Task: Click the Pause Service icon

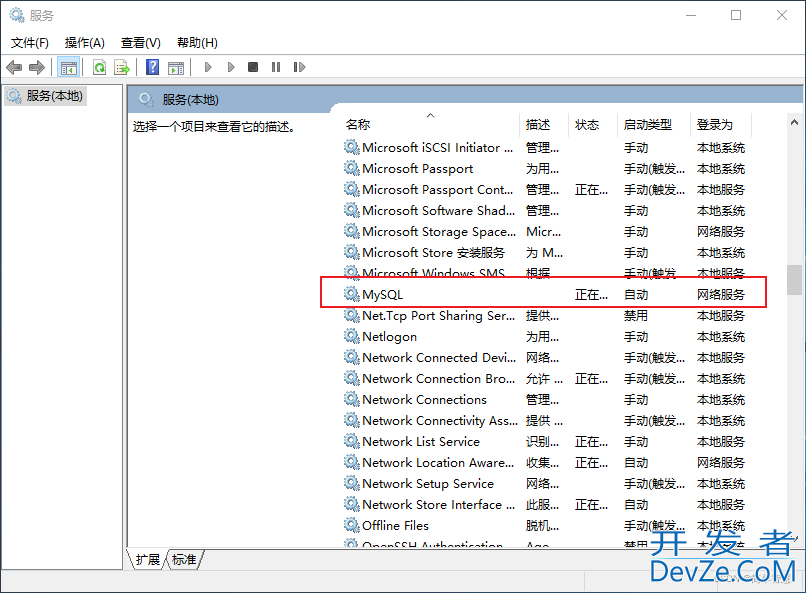Action: [276, 67]
